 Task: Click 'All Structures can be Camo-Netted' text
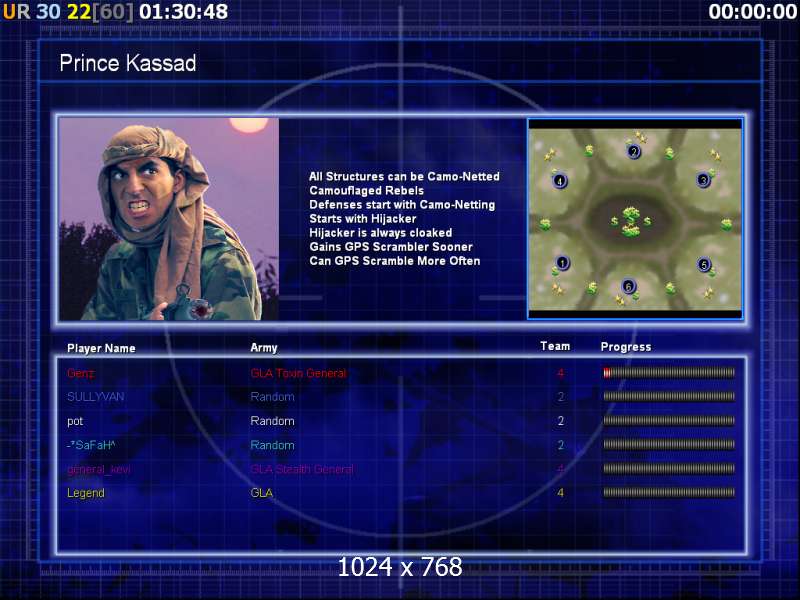coord(404,177)
